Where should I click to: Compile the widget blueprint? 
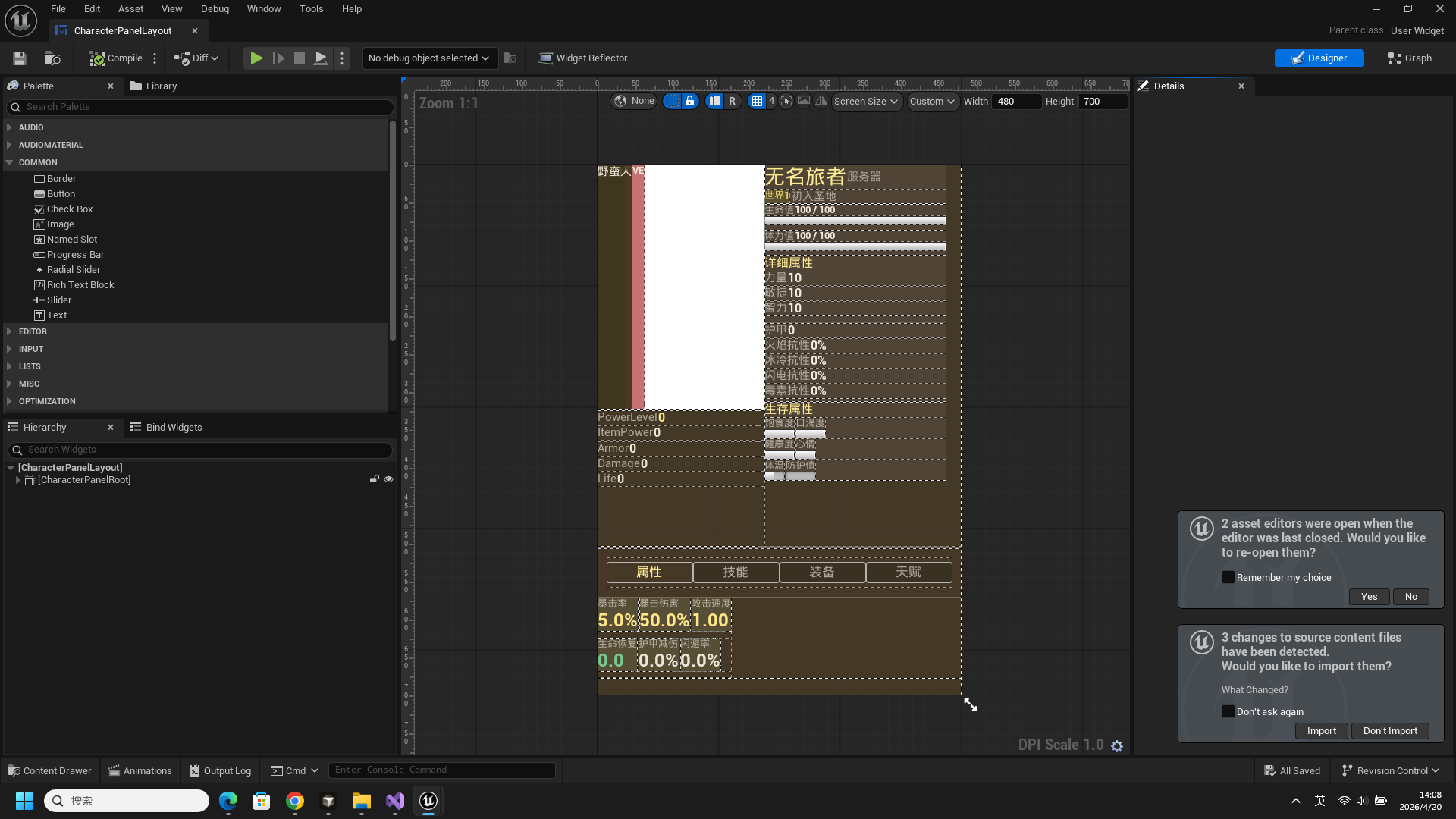pos(116,58)
